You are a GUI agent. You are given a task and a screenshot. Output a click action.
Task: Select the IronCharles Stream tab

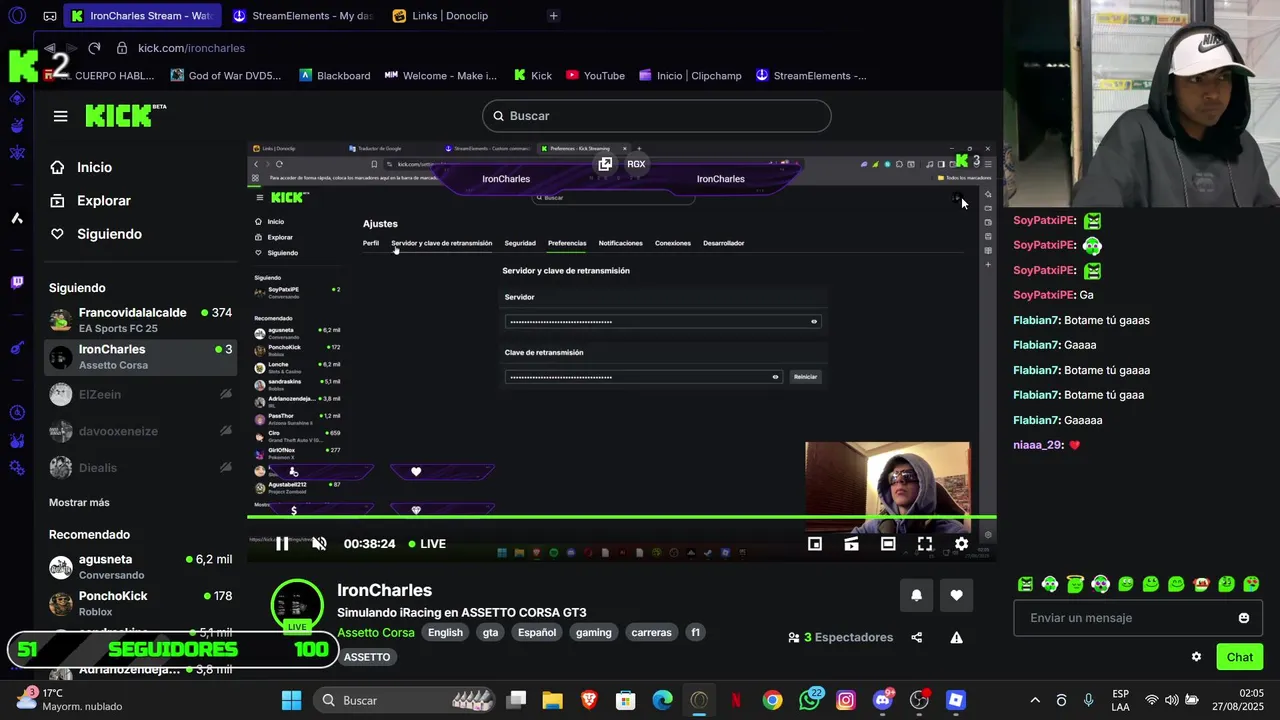click(143, 16)
